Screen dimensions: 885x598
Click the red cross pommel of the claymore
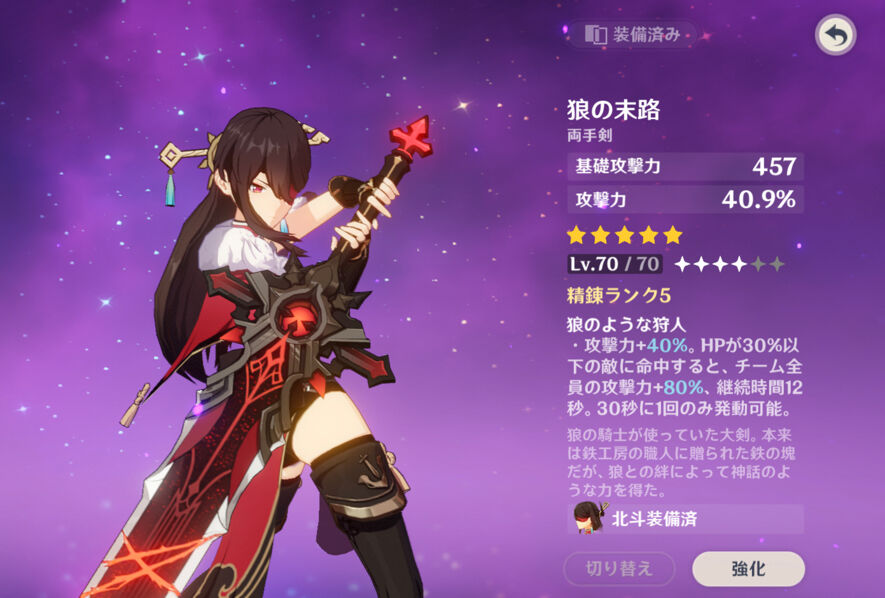(x=411, y=137)
